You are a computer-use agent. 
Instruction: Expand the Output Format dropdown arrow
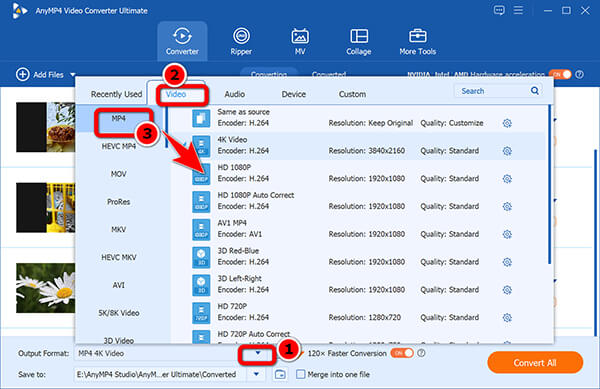(x=258, y=353)
